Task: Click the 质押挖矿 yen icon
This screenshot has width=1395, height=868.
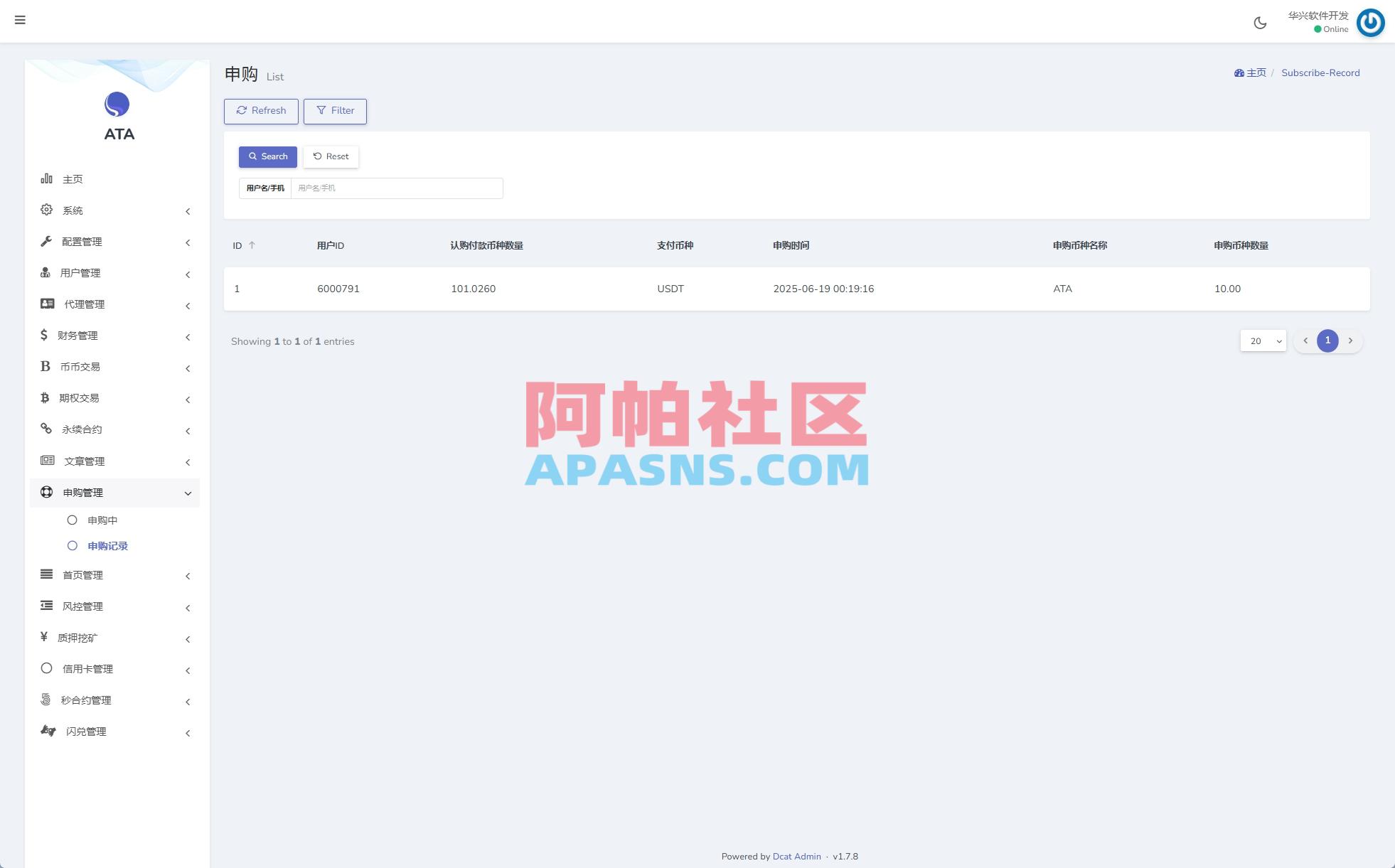Action: [x=44, y=637]
